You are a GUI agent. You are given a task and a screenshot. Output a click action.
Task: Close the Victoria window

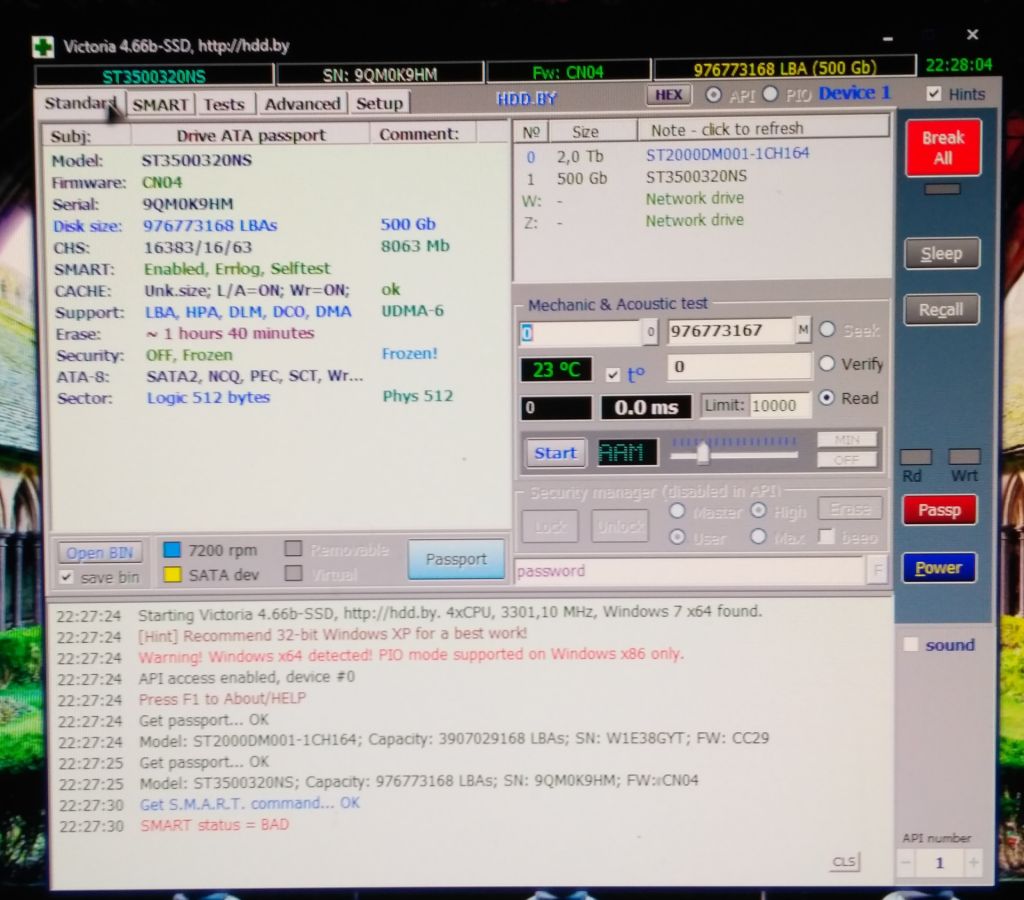pos(972,34)
